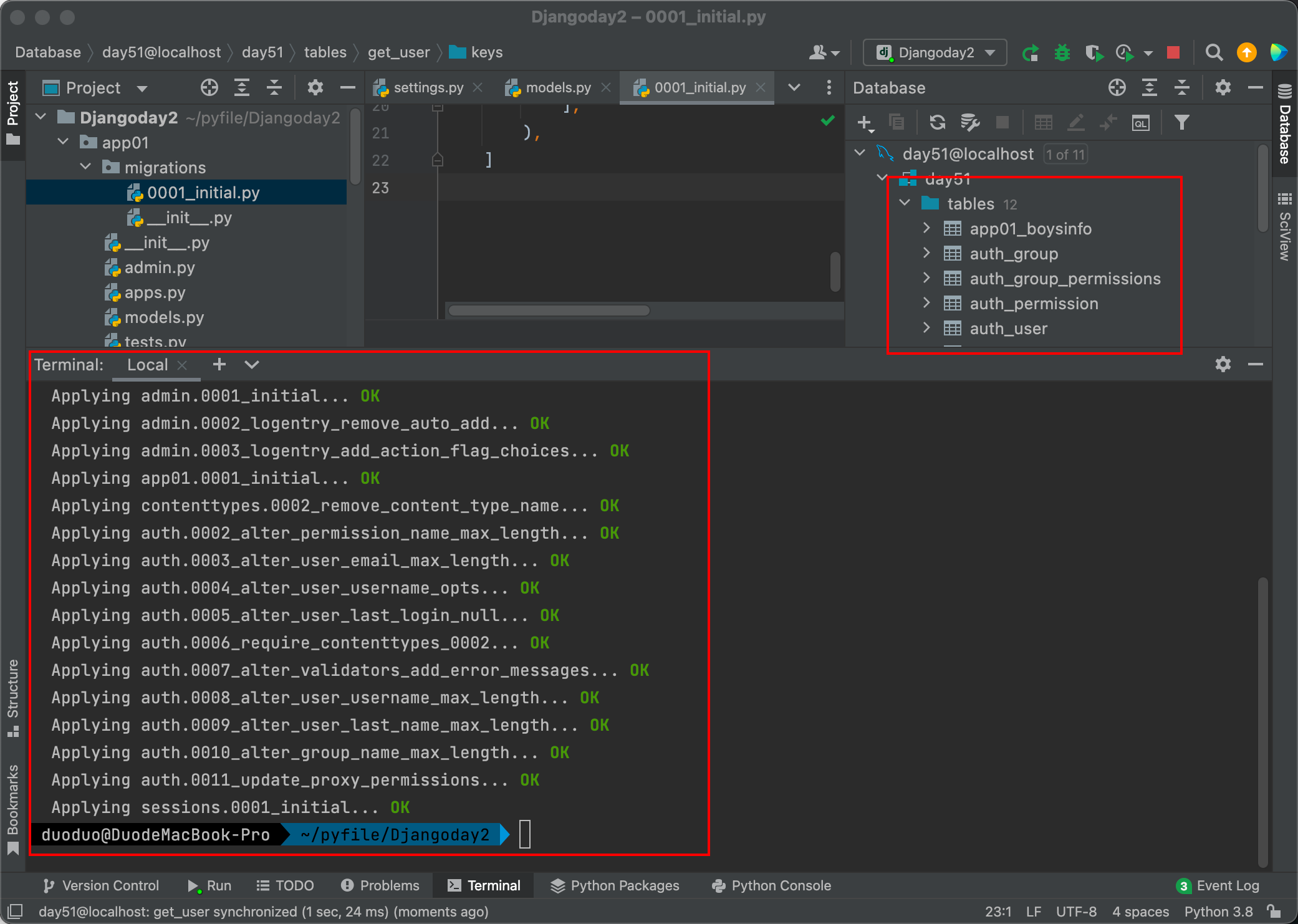
Task: Toggle the Bookmarks side panel
Action: point(13,809)
